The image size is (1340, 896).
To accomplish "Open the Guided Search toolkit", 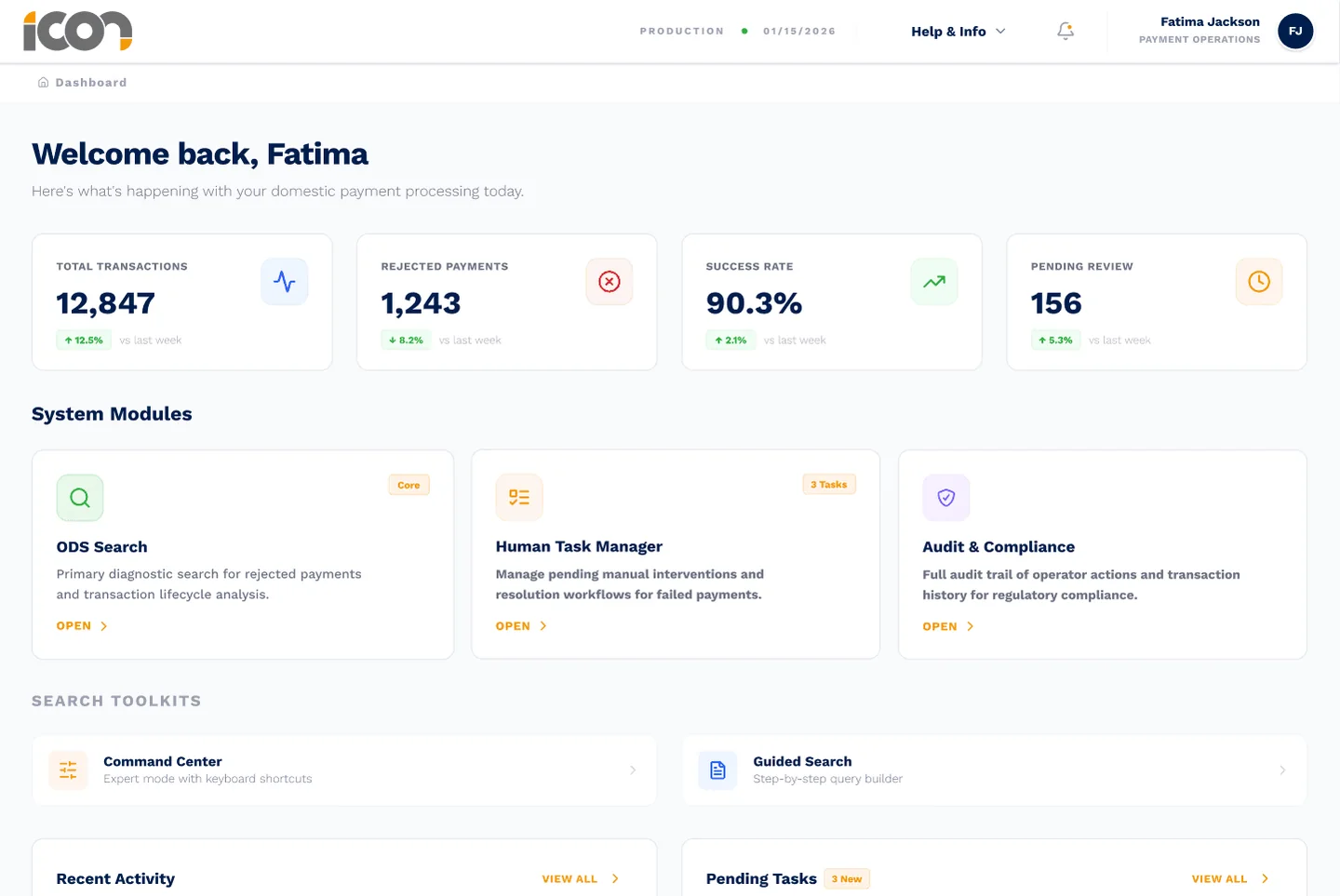I will point(995,769).
